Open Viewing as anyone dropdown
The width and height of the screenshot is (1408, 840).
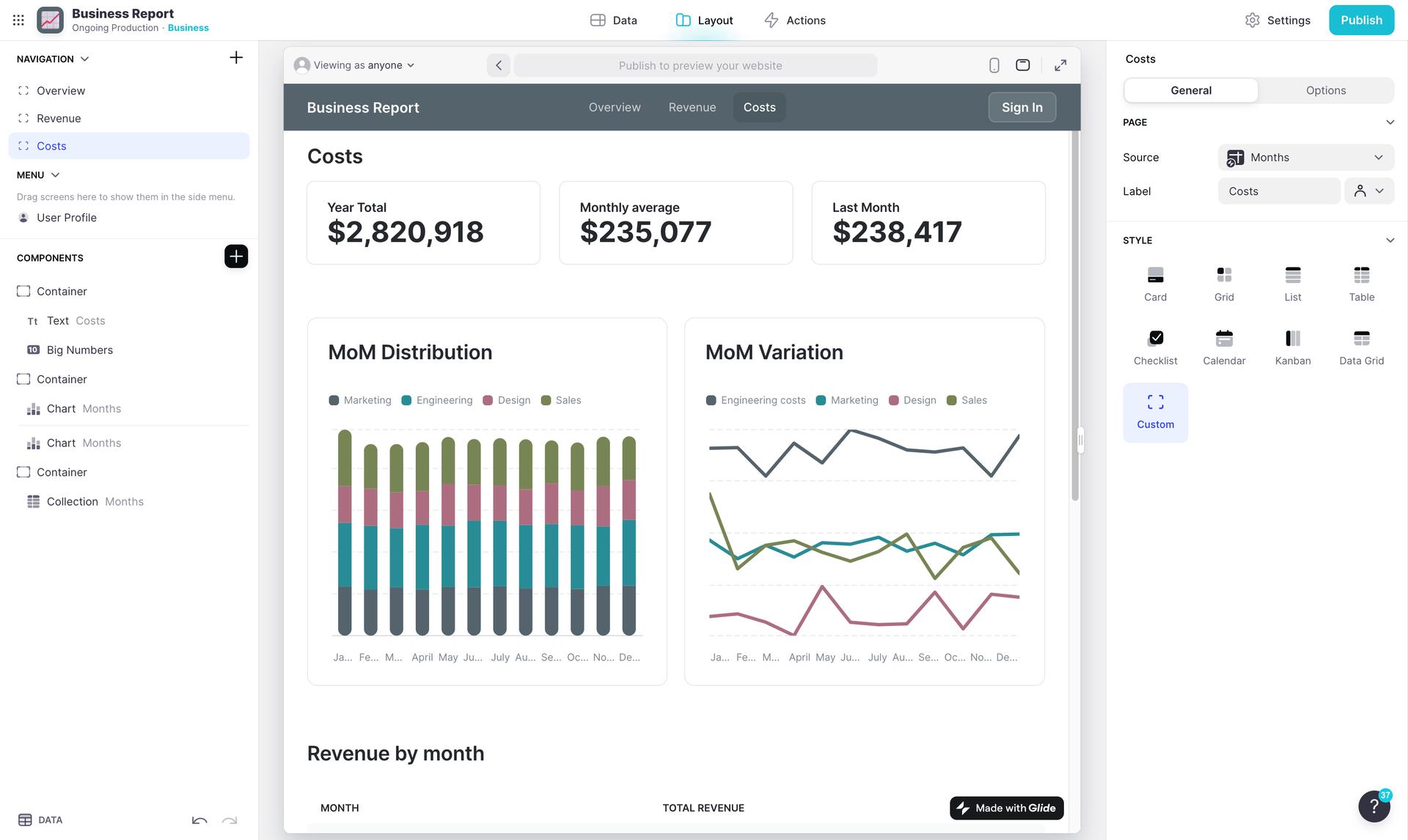(x=355, y=65)
